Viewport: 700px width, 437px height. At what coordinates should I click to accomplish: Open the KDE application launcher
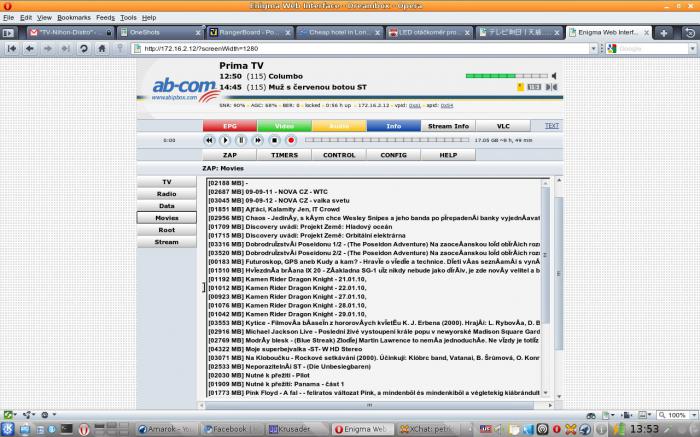click(x=8, y=429)
